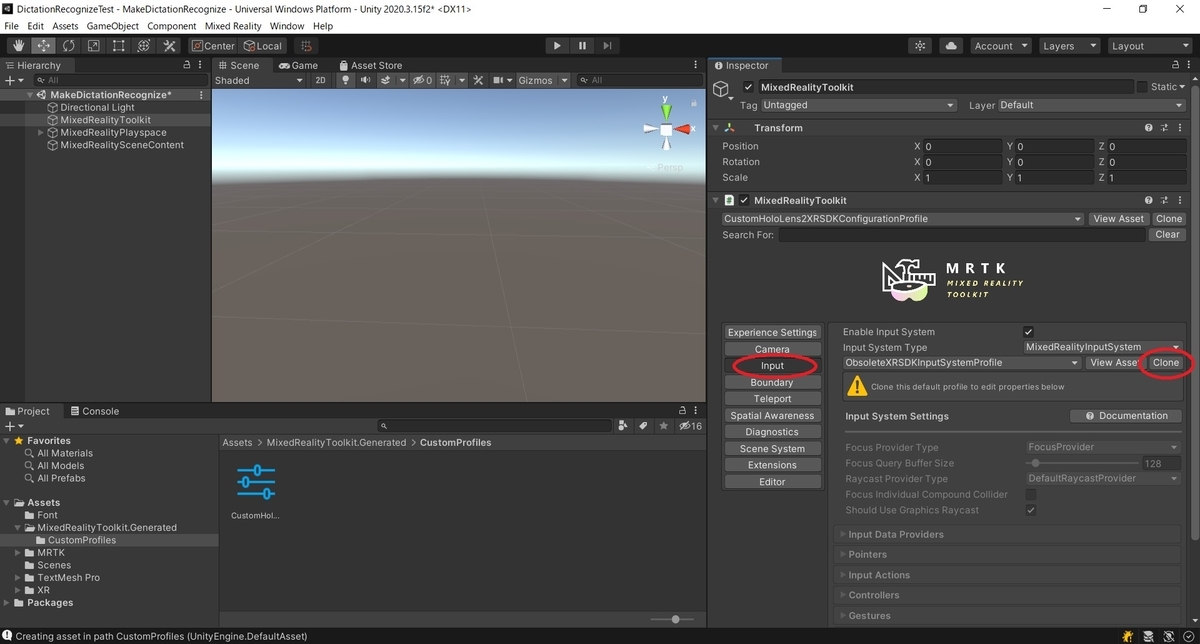Click Position X input field
Screen dimensions: 1200x644
[963, 146]
